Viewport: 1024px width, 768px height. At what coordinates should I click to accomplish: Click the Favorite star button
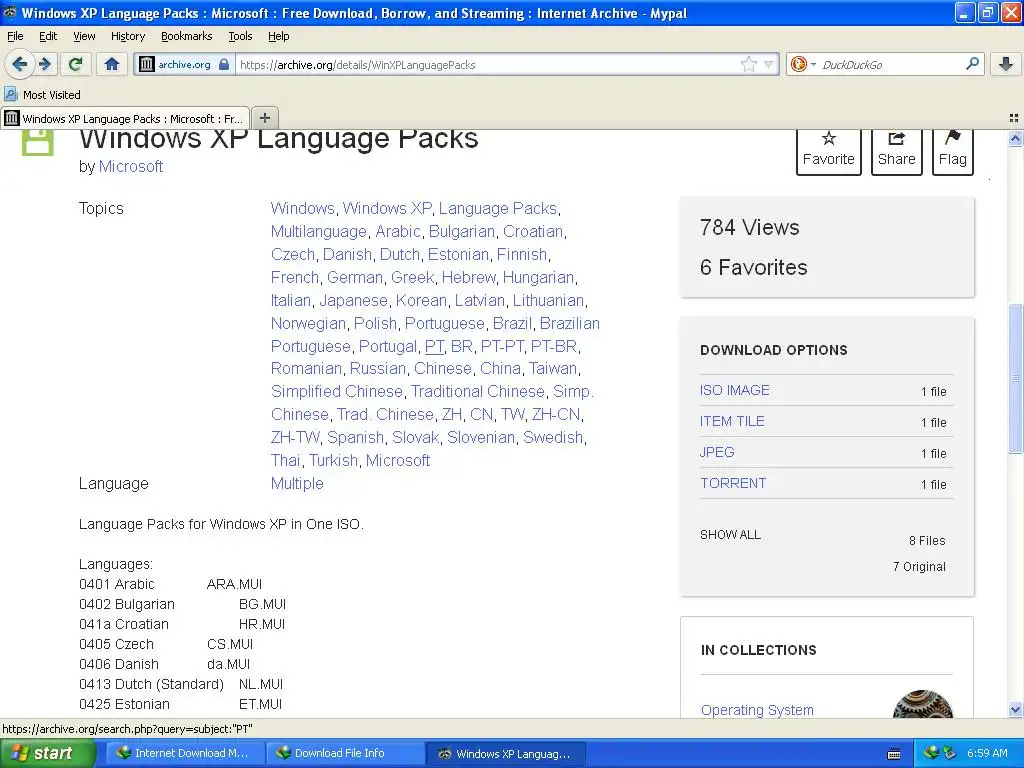coord(829,150)
